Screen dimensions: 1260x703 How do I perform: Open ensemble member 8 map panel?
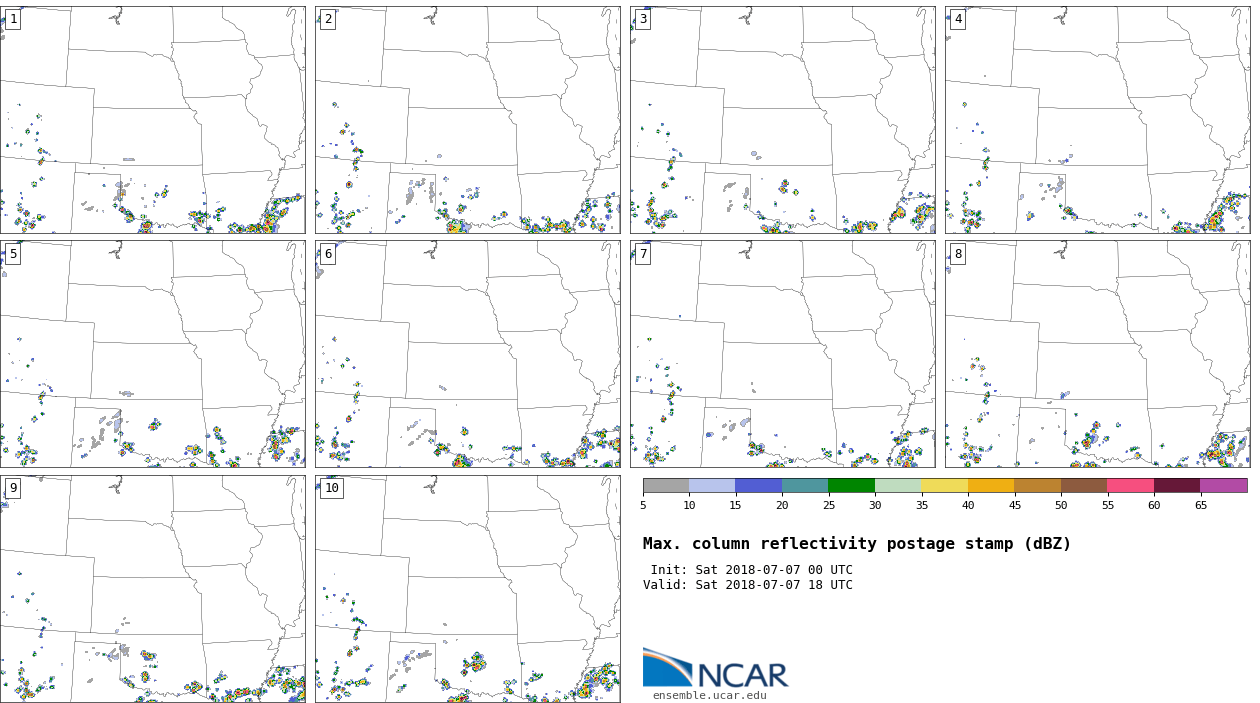(1098, 354)
